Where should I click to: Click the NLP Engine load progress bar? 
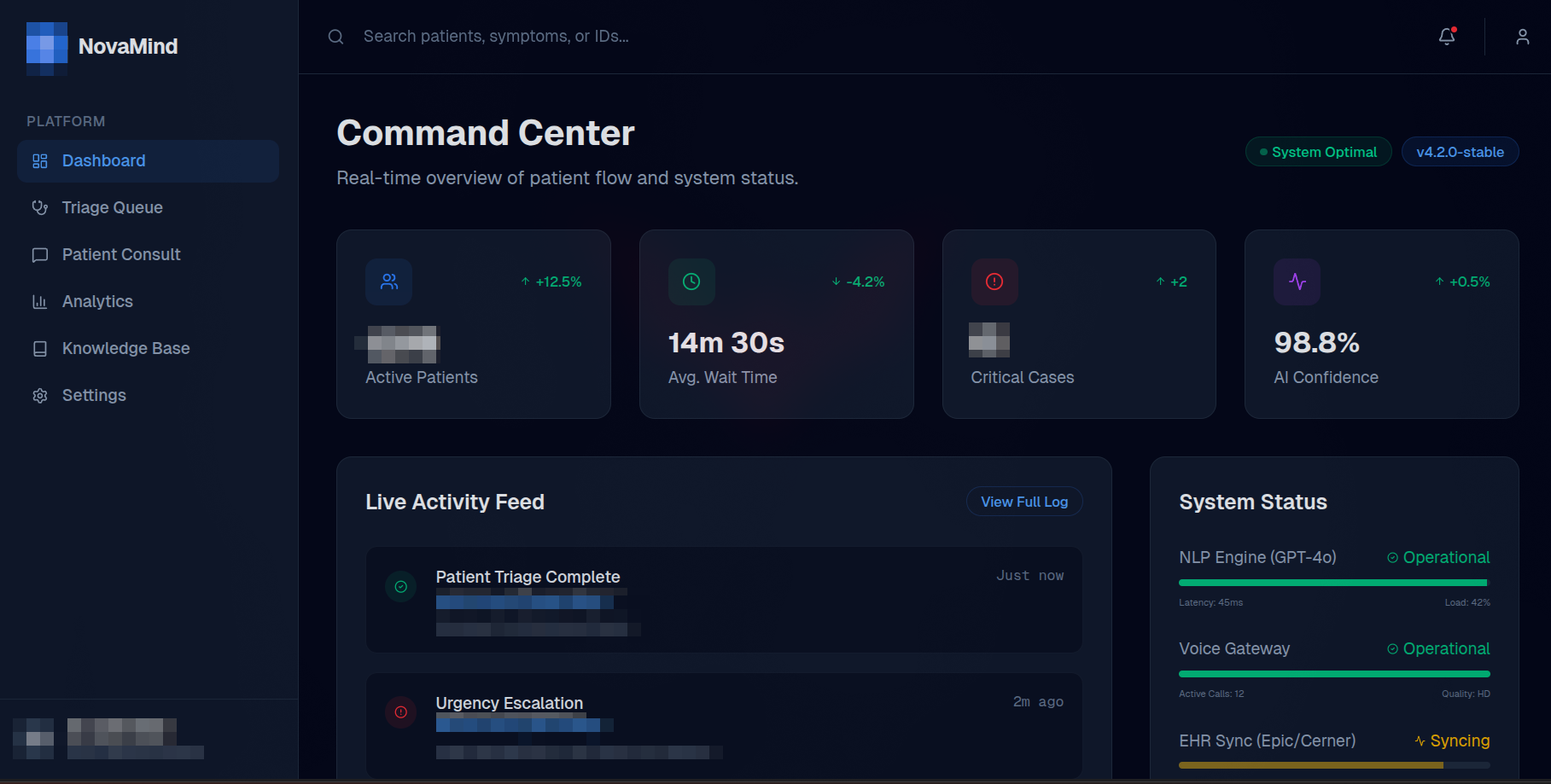tap(1334, 583)
